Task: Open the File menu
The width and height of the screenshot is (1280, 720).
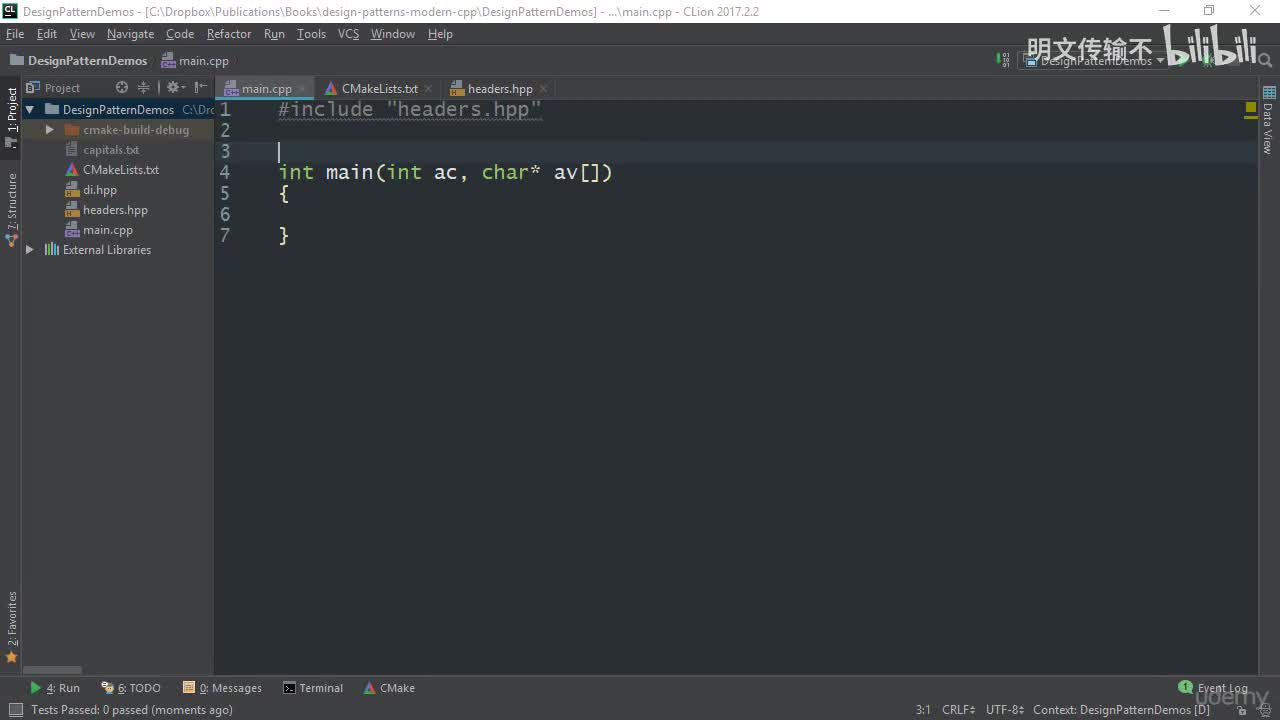Action: pyautogui.click(x=15, y=34)
